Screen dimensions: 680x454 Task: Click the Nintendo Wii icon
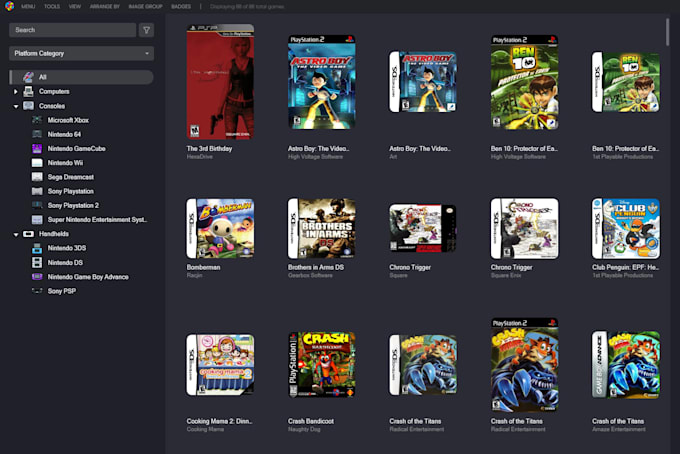(x=37, y=163)
